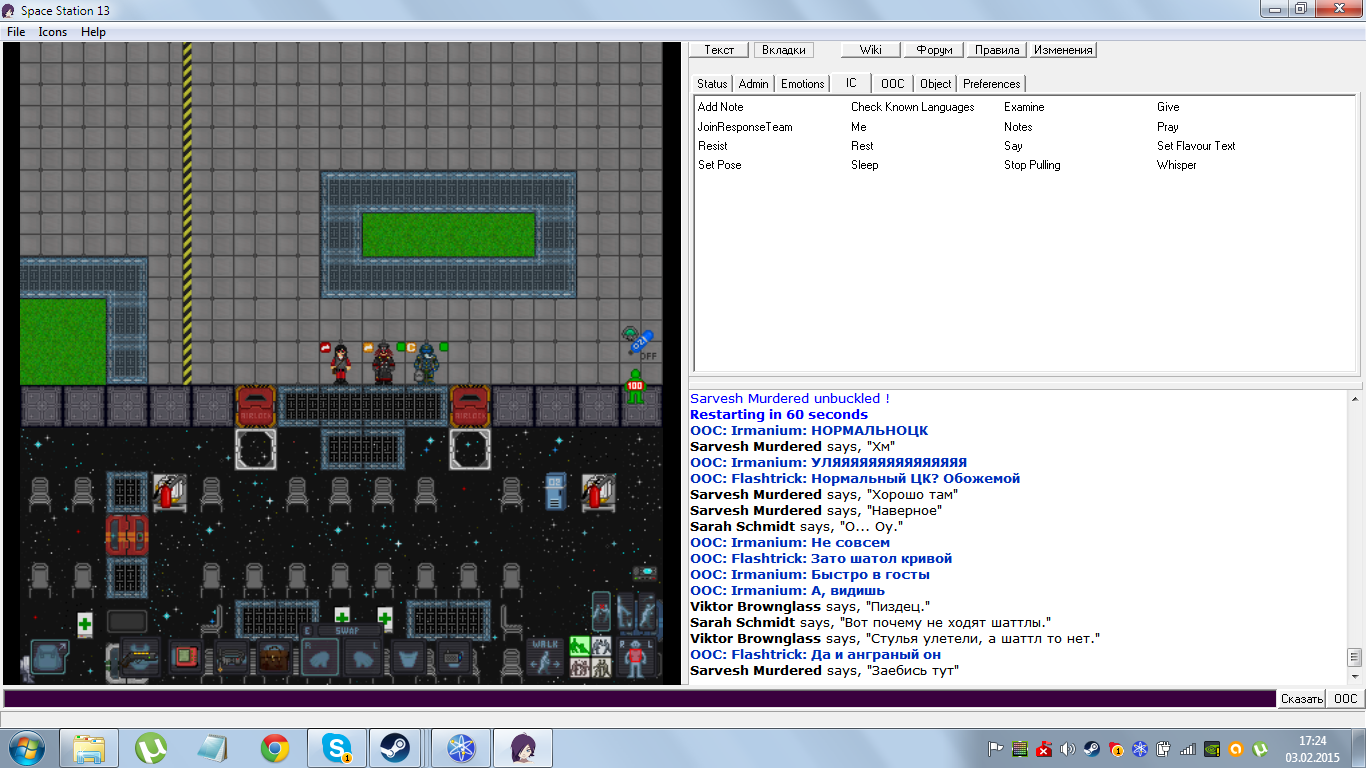The width and height of the screenshot is (1366, 768).
Task: Click the JoinResponseTeam verb
Action: 745,127
